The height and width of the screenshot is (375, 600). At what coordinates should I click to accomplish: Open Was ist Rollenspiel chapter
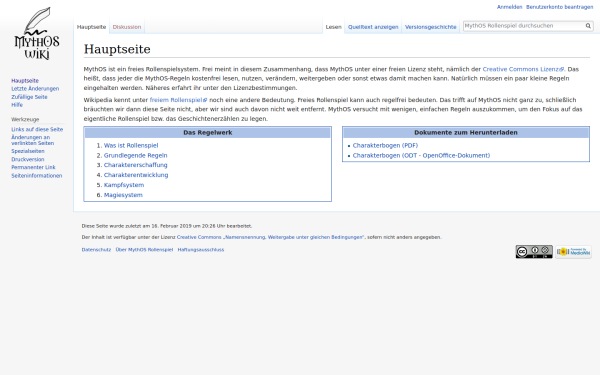[x=131, y=145]
